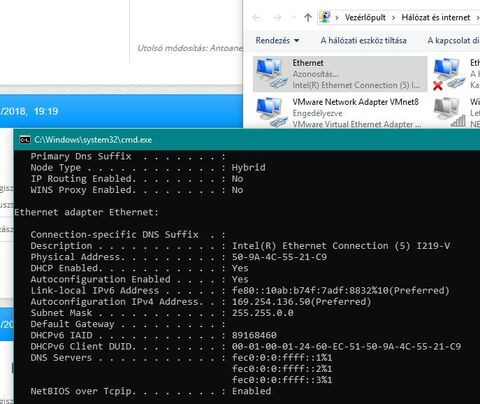Click DNS server fec0:0:0:ffff::3%1 line
The height and width of the screenshot is (404, 480).
coord(282,380)
